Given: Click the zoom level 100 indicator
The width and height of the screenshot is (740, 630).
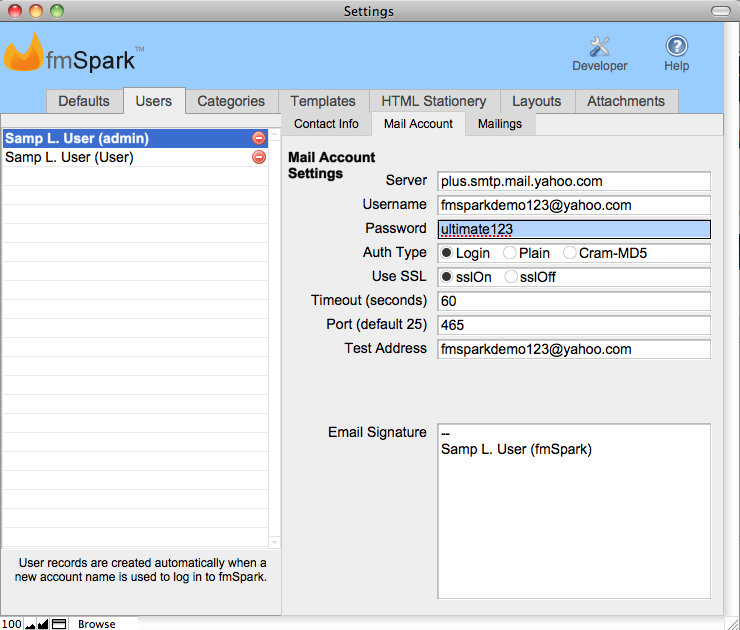Looking at the screenshot, I should pos(12,624).
